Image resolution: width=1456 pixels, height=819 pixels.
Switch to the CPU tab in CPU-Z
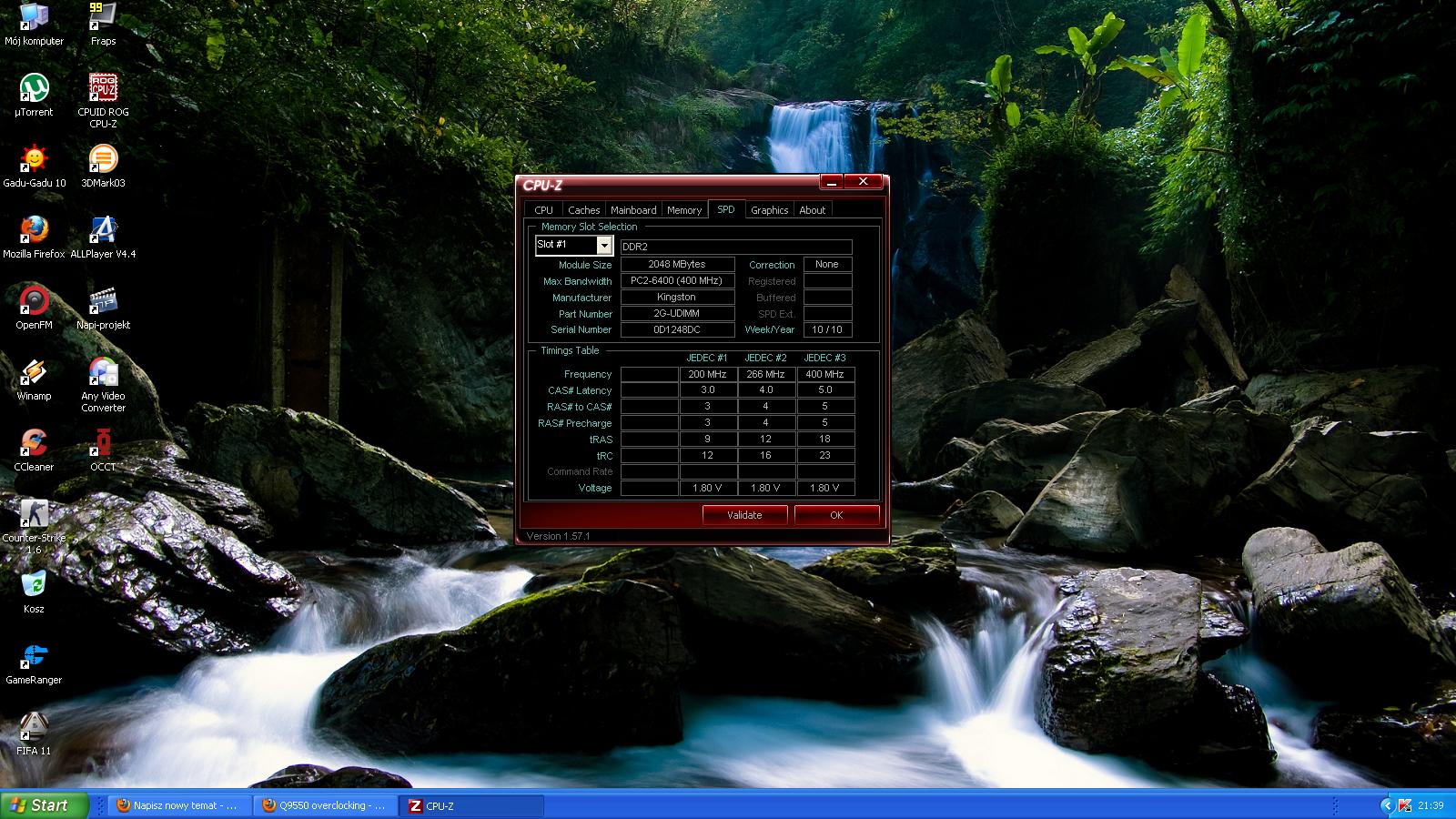pos(544,210)
